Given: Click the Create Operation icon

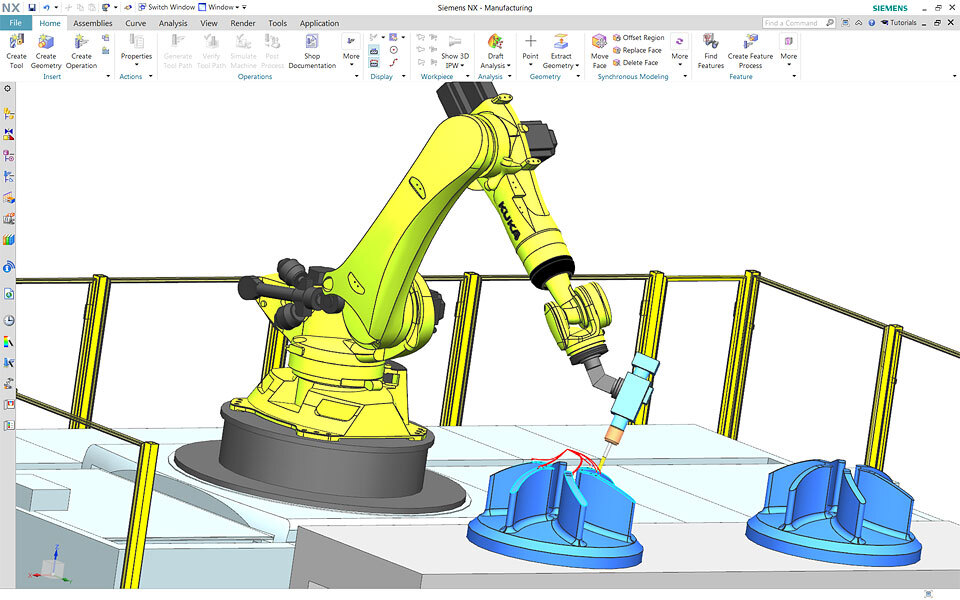Looking at the screenshot, I should click(81, 42).
